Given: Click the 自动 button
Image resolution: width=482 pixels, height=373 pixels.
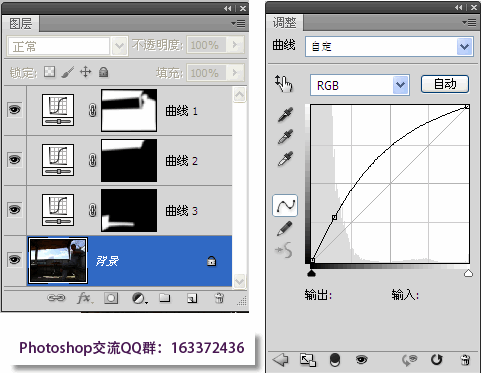Looking at the screenshot, I should [x=445, y=84].
